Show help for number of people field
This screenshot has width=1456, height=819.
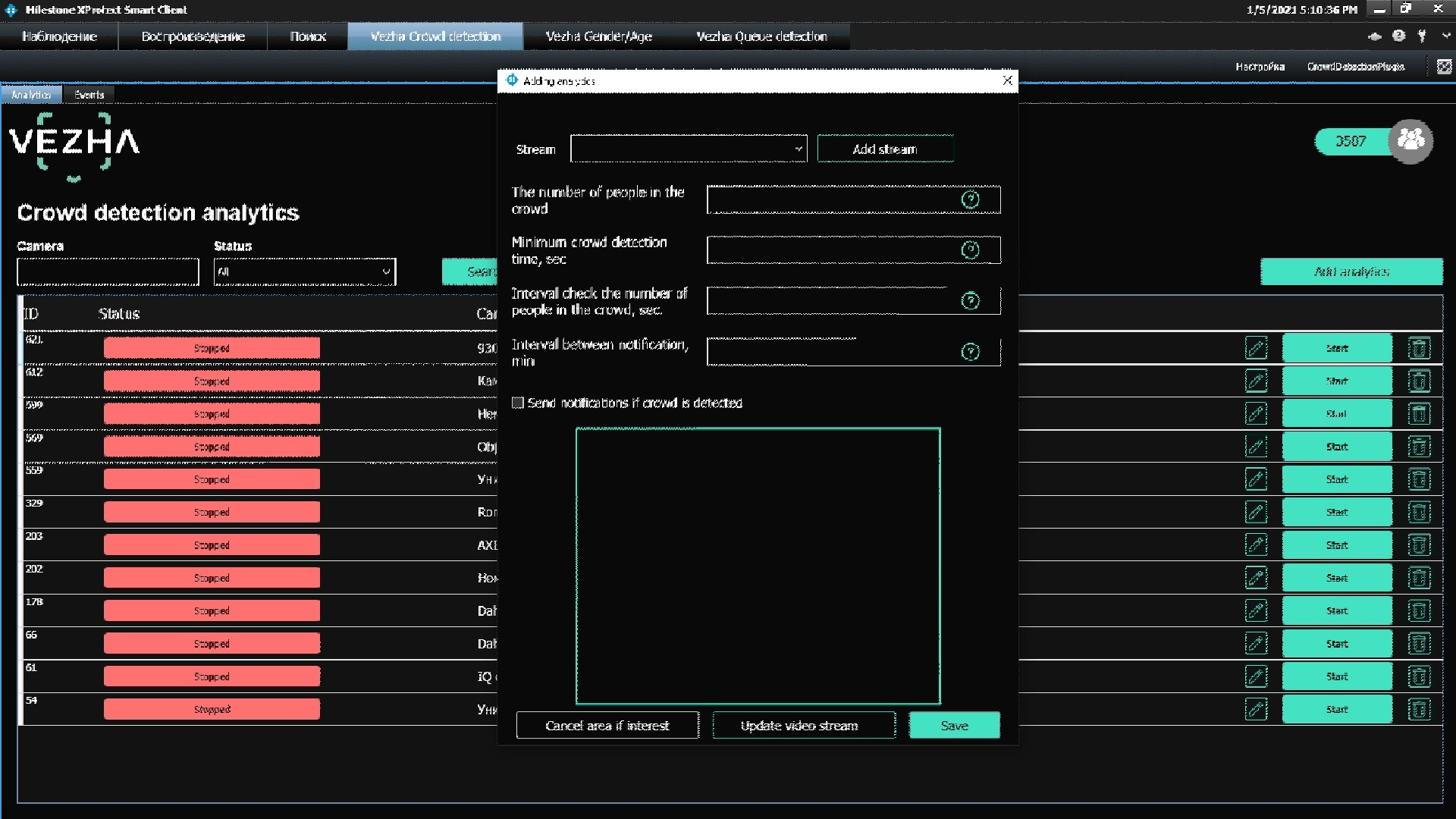[970, 199]
